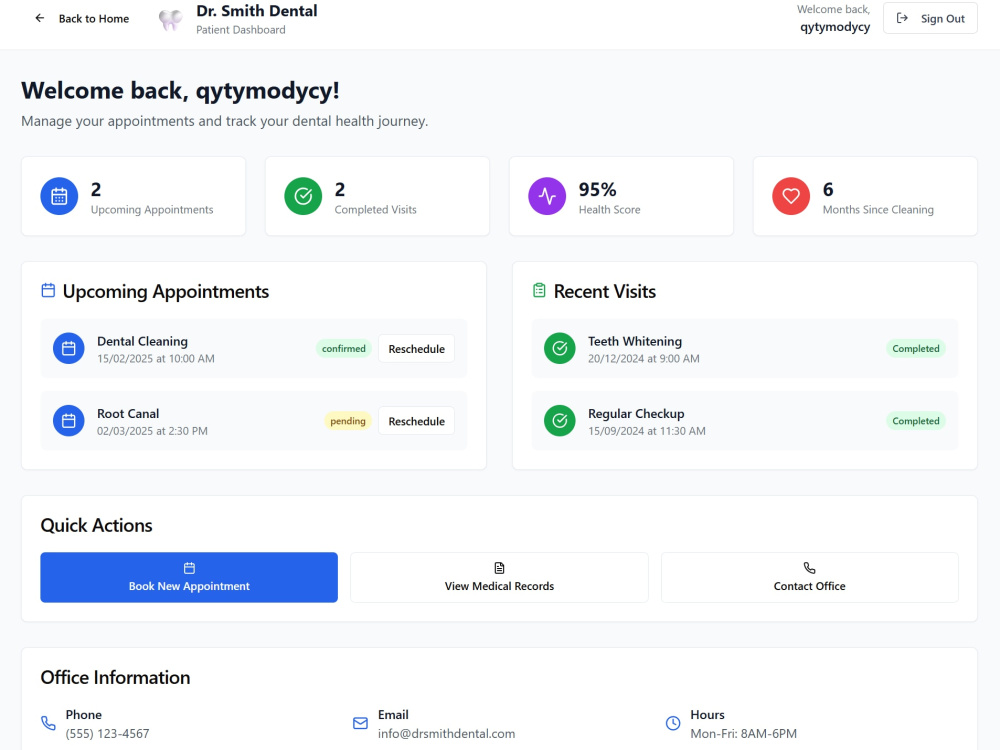The image size is (1000, 750).
Task: Click the blue calendar icon on Upcoming Appointments stat
Action: [59, 196]
